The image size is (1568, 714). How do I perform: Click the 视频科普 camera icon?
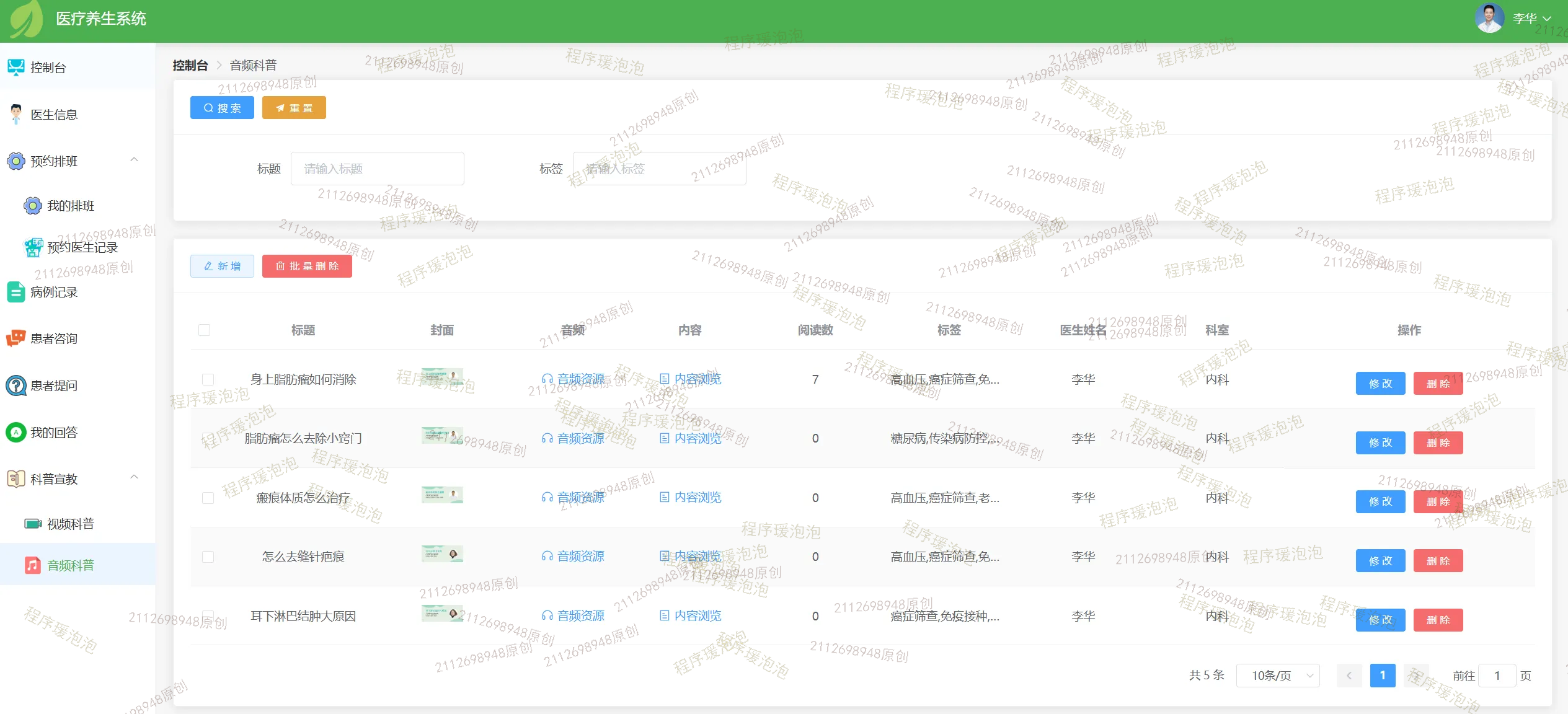tap(33, 524)
